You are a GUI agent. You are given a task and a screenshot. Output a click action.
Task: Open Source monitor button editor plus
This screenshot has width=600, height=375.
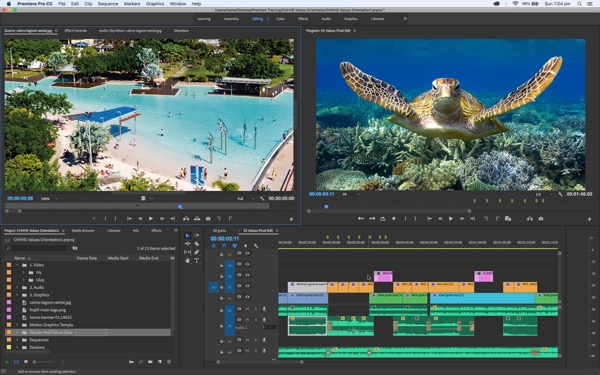291,219
